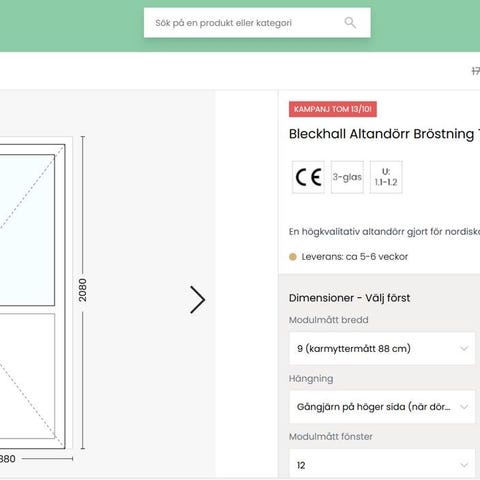This screenshot has width=480, height=480.
Task: Open the Hängning dropdown
Action: pyautogui.click(x=382, y=407)
